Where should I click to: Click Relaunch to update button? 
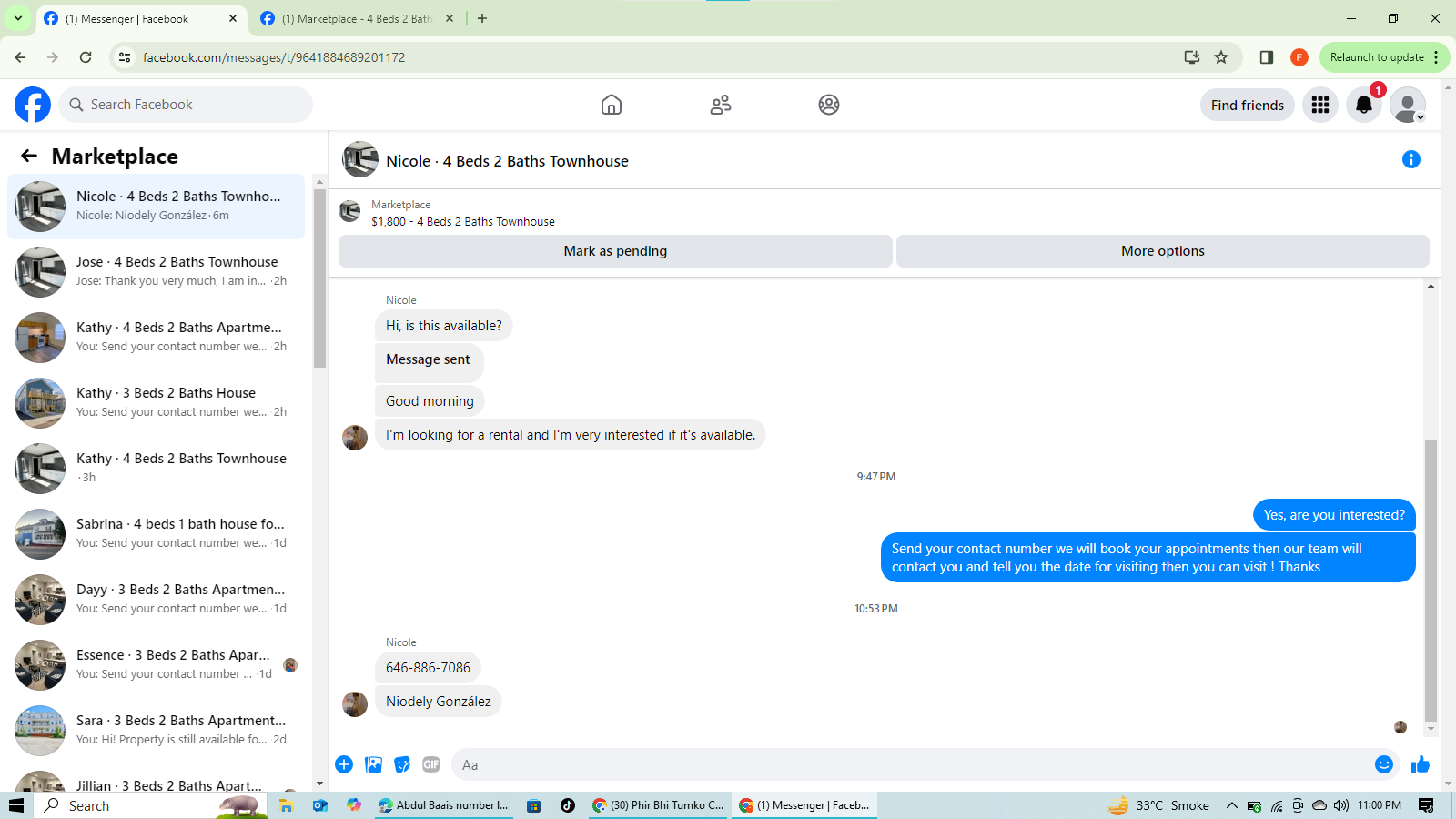coord(1376,57)
